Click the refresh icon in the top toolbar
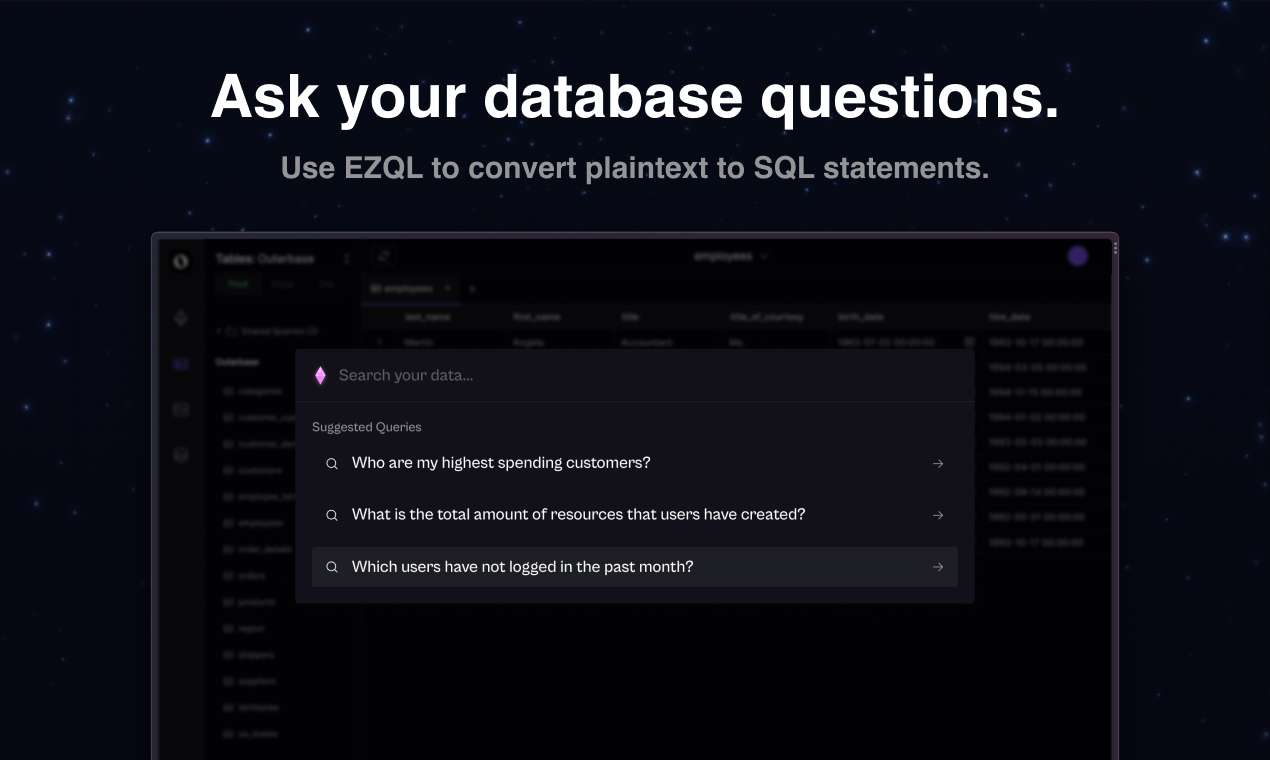 [x=384, y=257]
